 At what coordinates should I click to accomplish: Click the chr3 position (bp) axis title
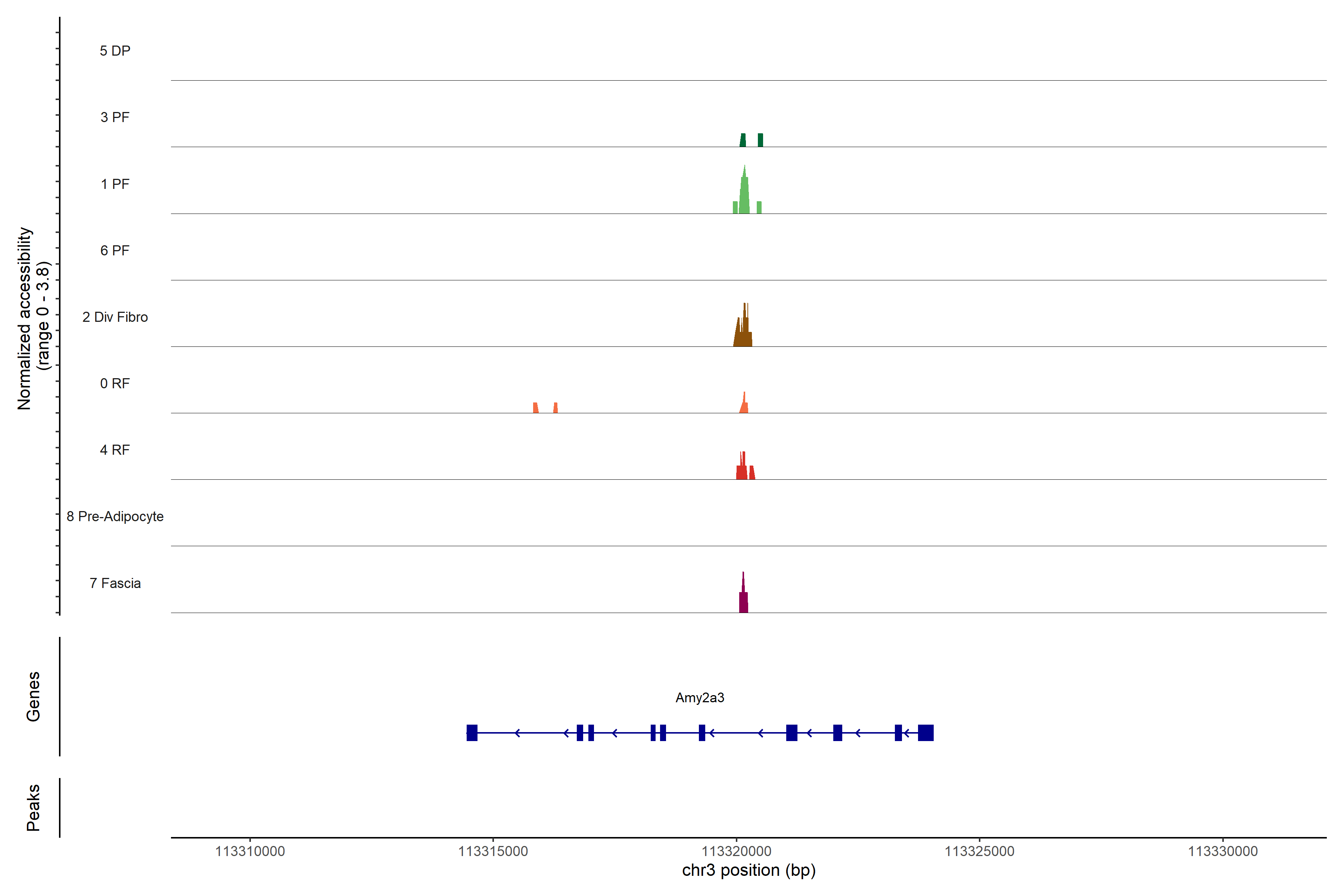coord(749,870)
